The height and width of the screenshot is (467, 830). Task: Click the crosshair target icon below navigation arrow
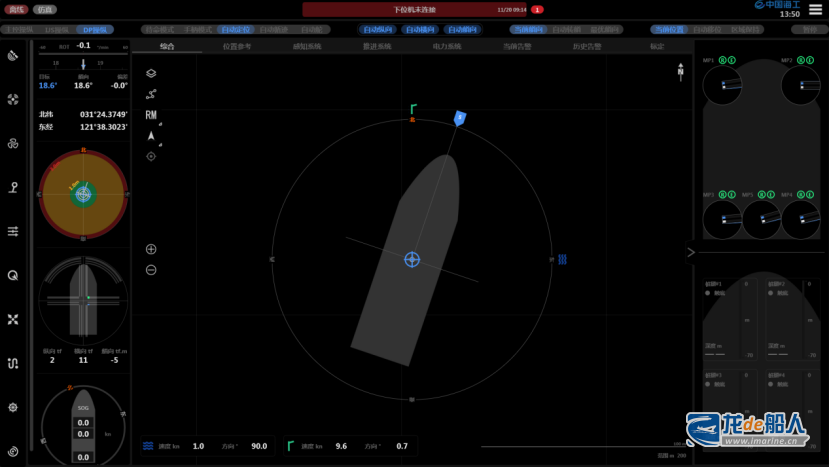[151, 156]
